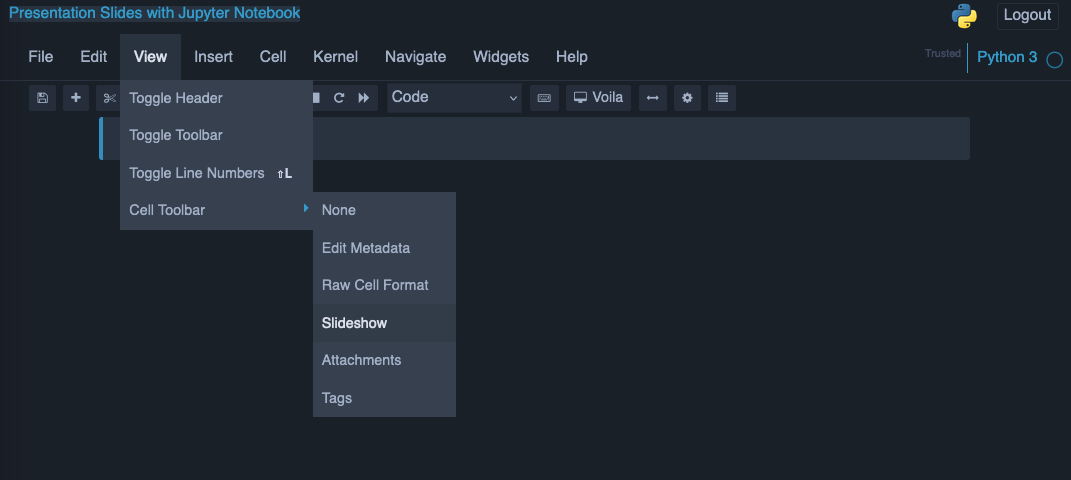Screen dimensions: 1071x480
Task: Toggle Toolbar visibility from the View menu
Action: tap(176, 135)
